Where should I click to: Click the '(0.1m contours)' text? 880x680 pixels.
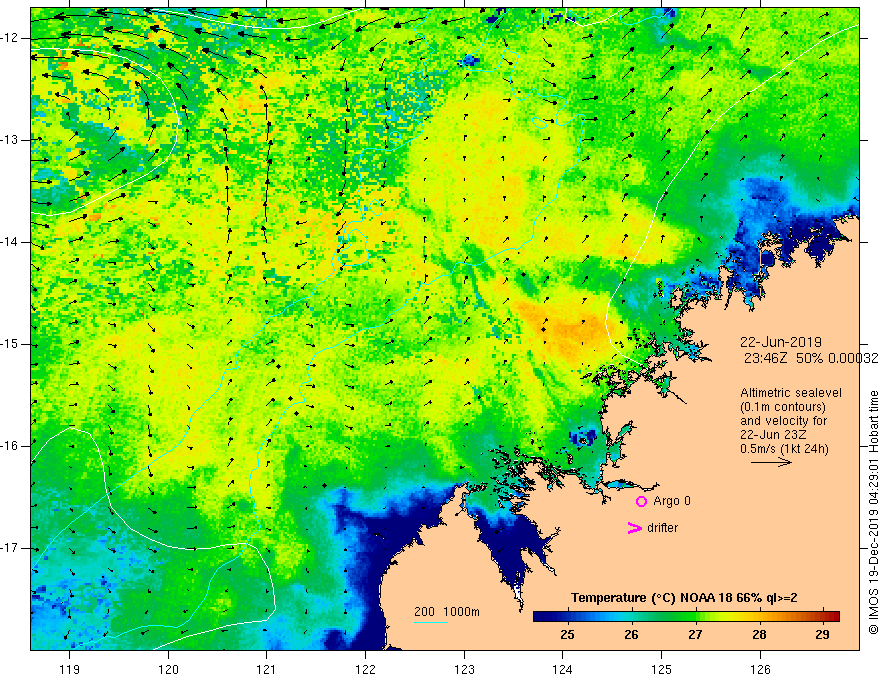[x=782, y=407]
